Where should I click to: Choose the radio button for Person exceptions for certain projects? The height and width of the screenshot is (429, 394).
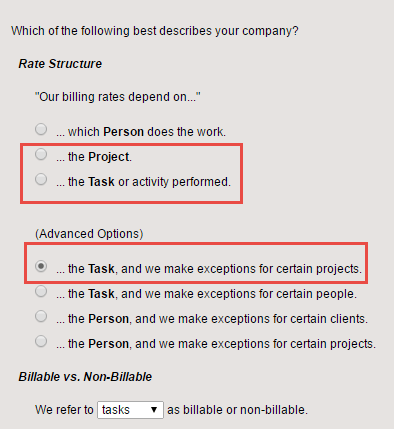click(41, 341)
